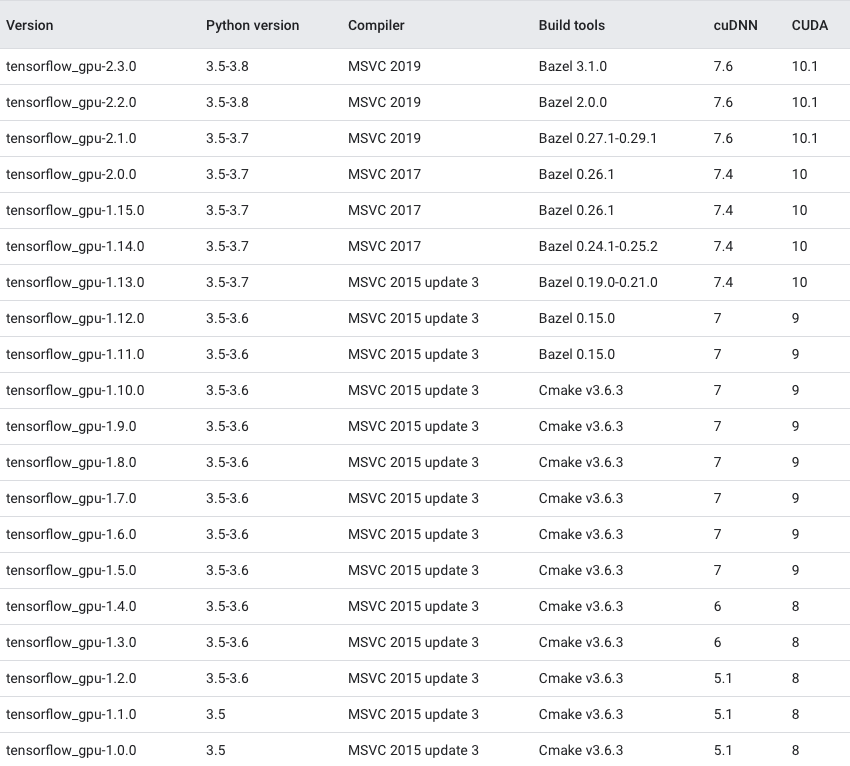850x766 pixels.
Task: Click the tensorflow_gpu-1.10.0 row label
Action: [75, 390]
